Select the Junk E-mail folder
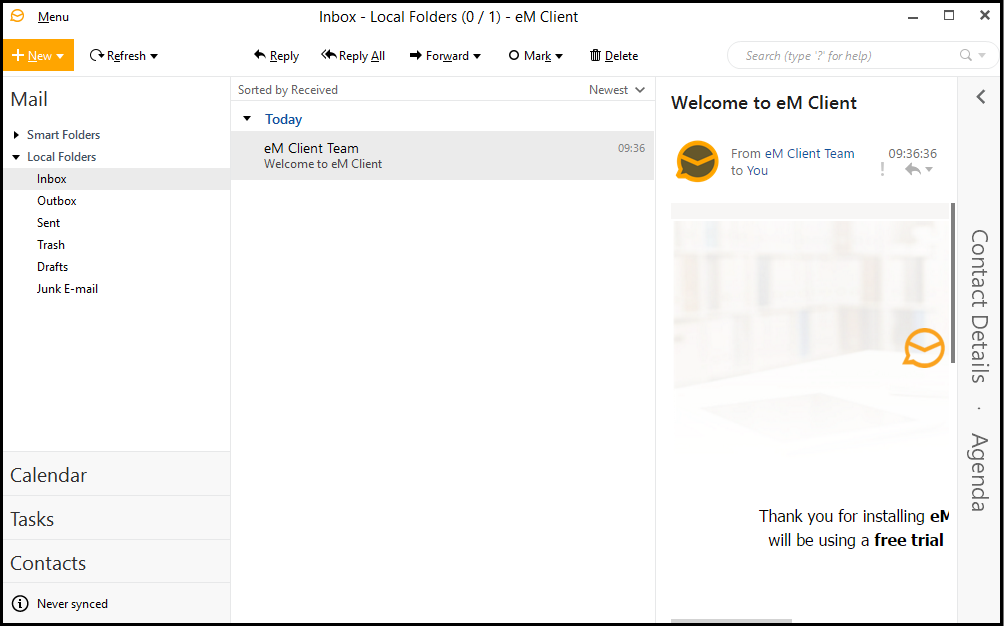Screen dimensions: 1004x626 point(67,289)
